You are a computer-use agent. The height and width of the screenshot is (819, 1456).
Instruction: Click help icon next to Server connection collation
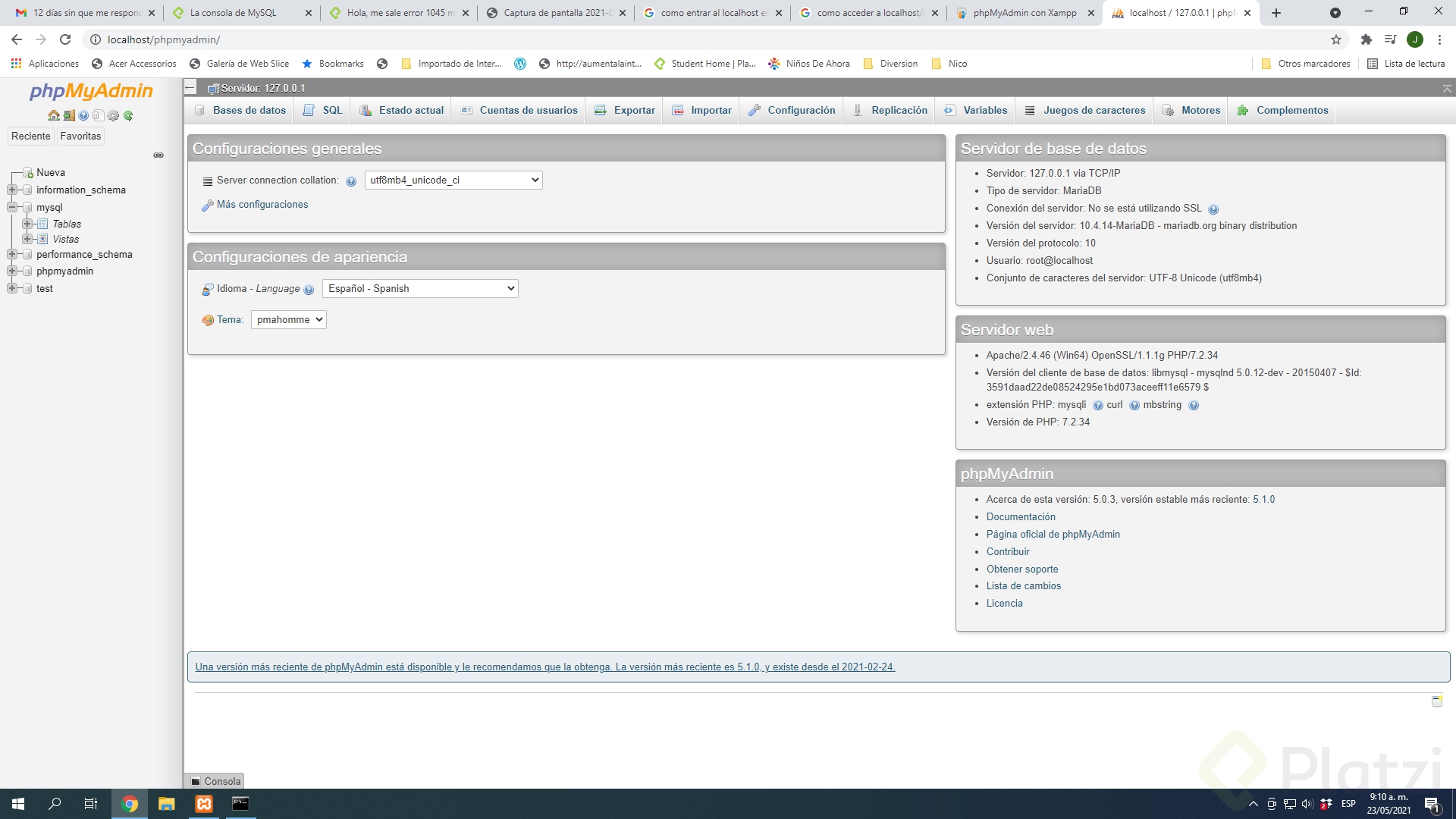pos(351,181)
